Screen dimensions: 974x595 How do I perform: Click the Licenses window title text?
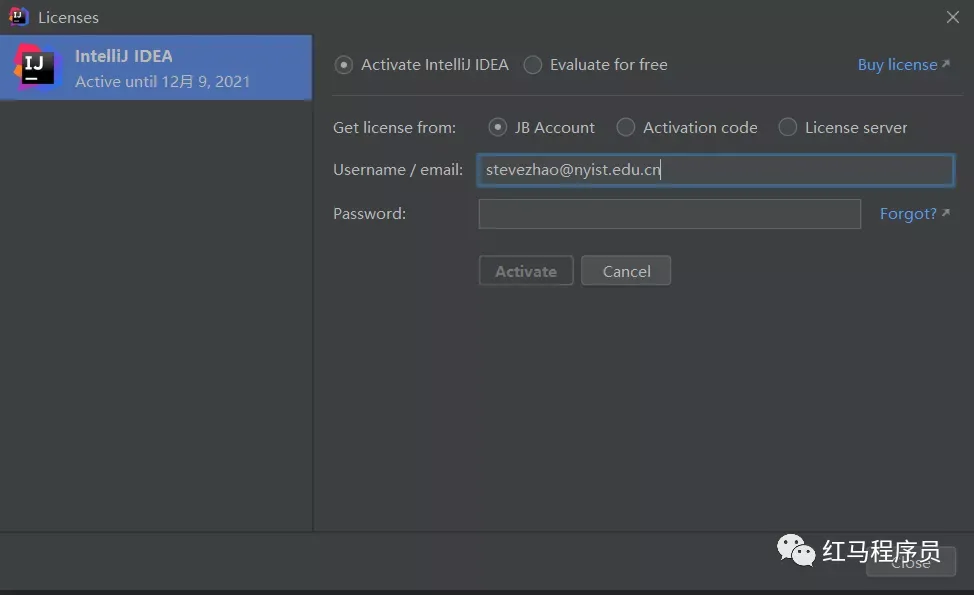point(68,18)
